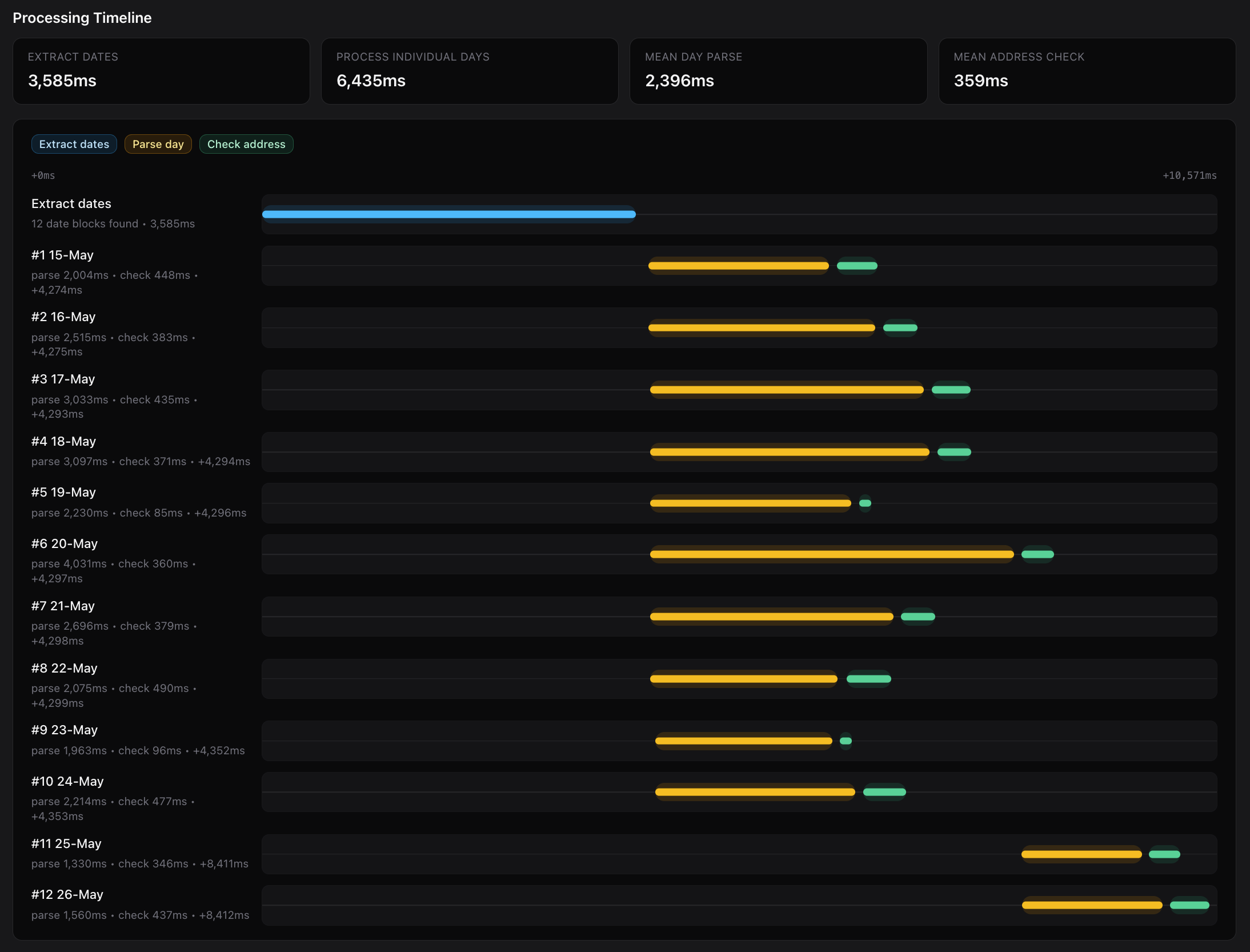This screenshot has height=952, width=1250.
Task: Click the yellow parse bar for #1 15-May
Action: [738, 266]
